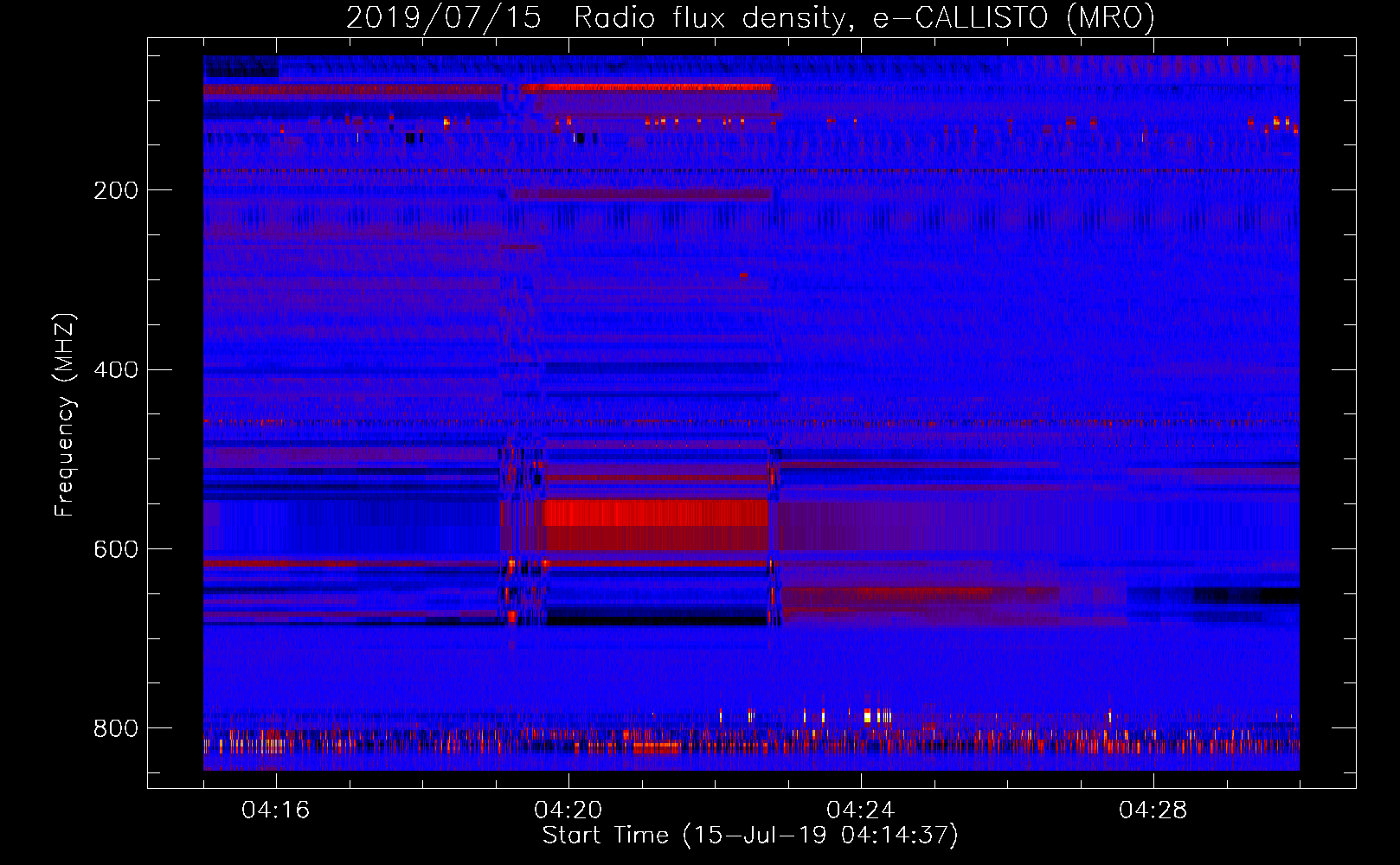Viewport: 1400px width, 865px height.
Task: Click the 04:24 time tick label
Action: pyautogui.click(x=861, y=810)
